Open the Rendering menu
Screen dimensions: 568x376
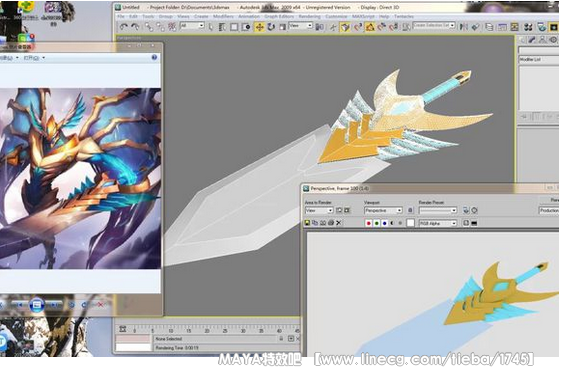tap(310, 17)
